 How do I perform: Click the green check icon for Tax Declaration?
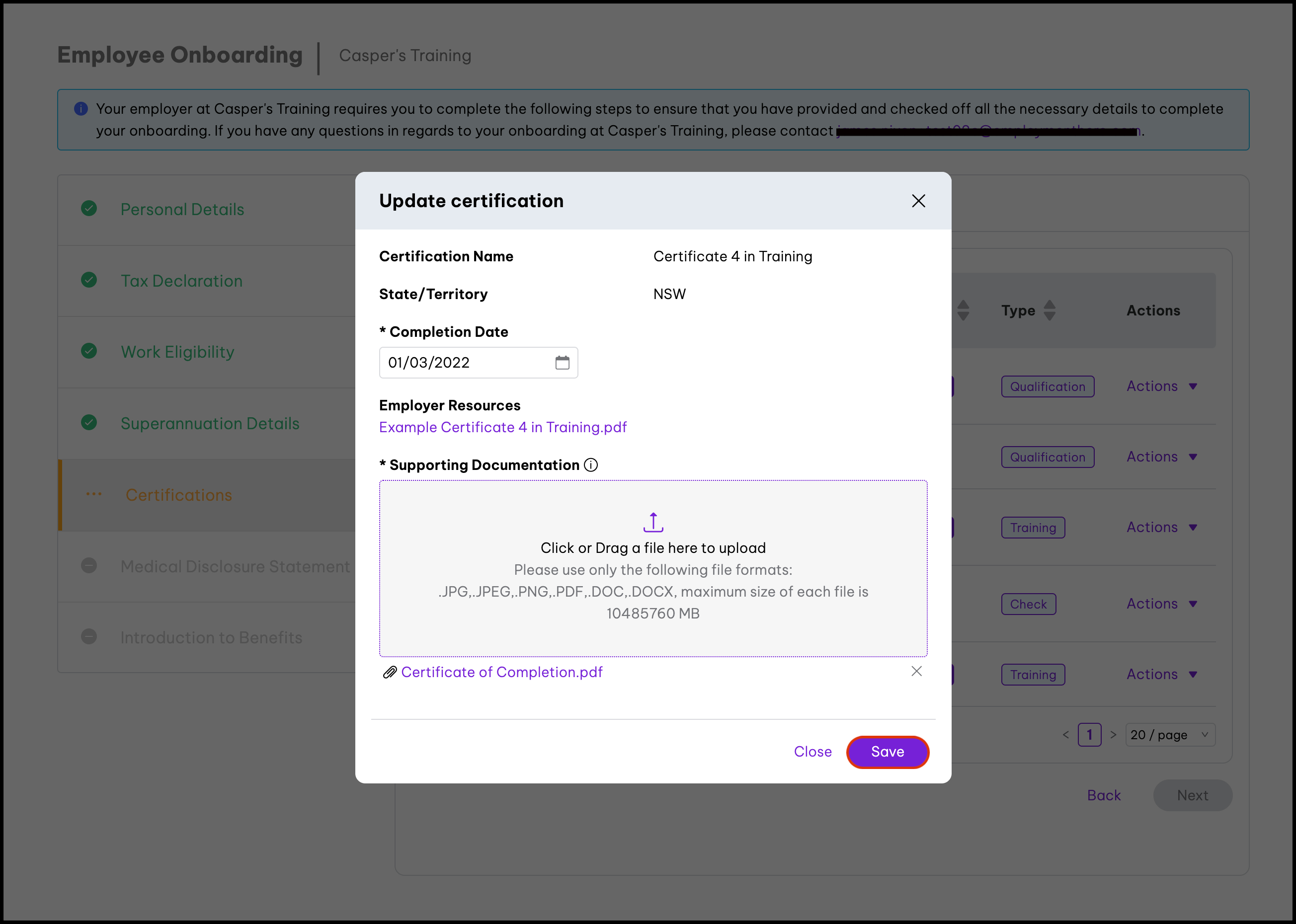[89, 280]
